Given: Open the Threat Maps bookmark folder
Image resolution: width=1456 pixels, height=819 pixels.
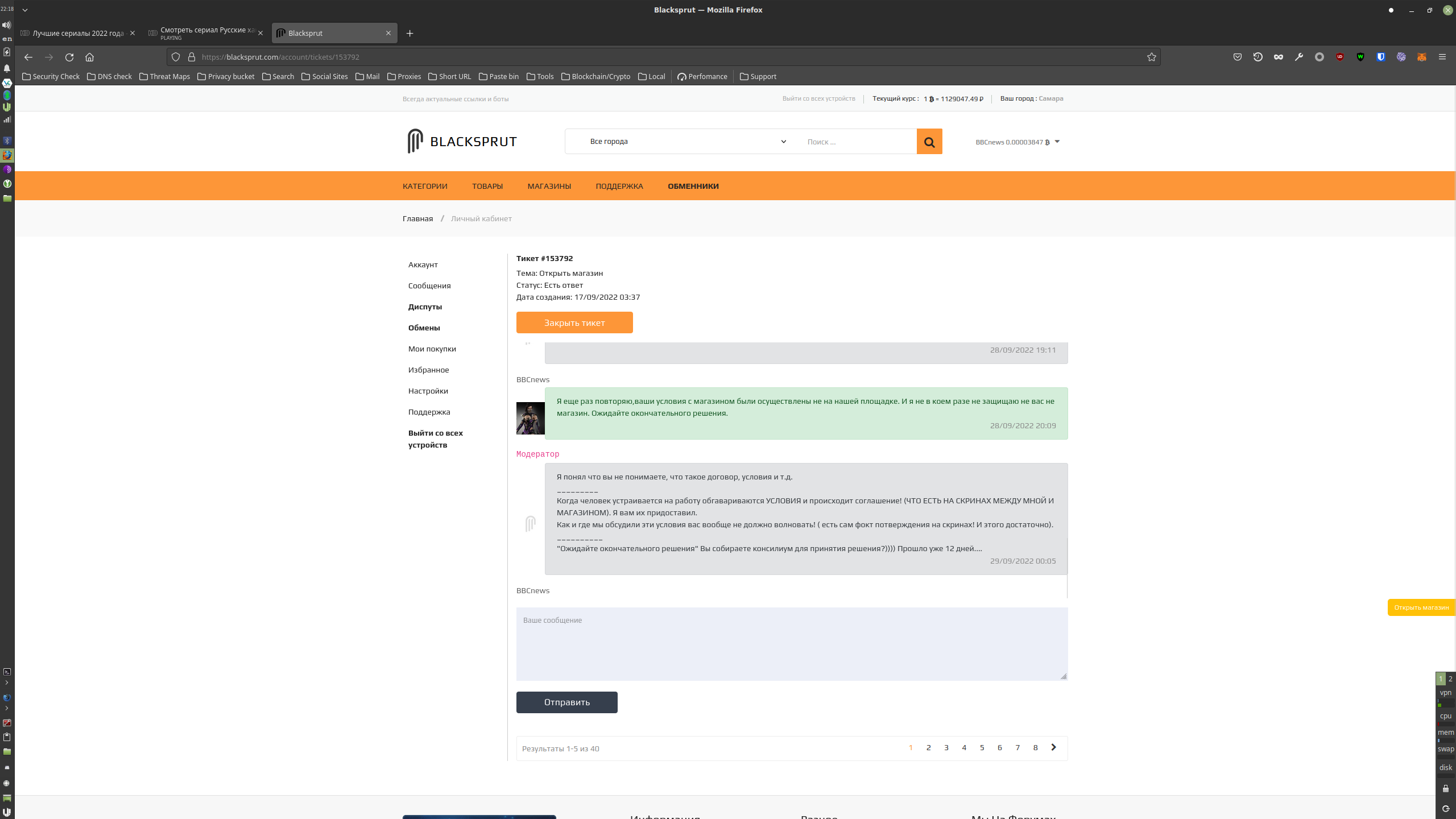Looking at the screenshot, I should (164, 76).
